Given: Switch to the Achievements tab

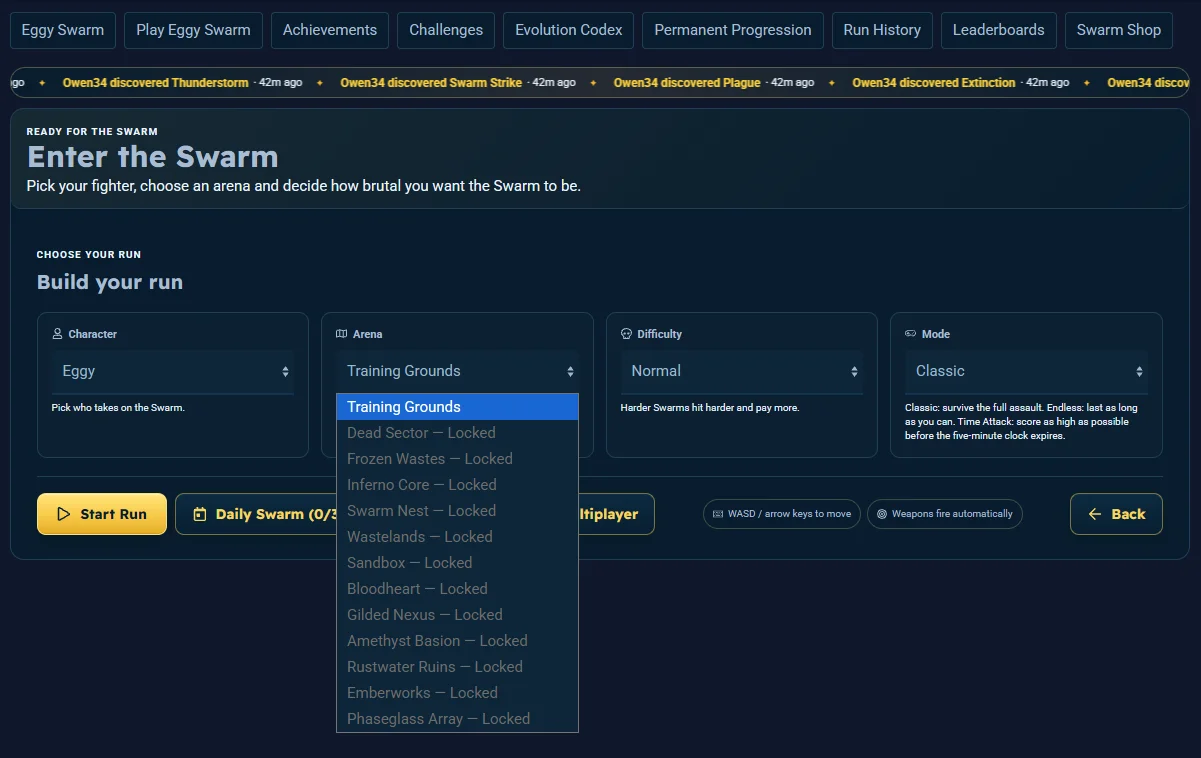Looking at the screenshot, I should click(x=330, y=30).
